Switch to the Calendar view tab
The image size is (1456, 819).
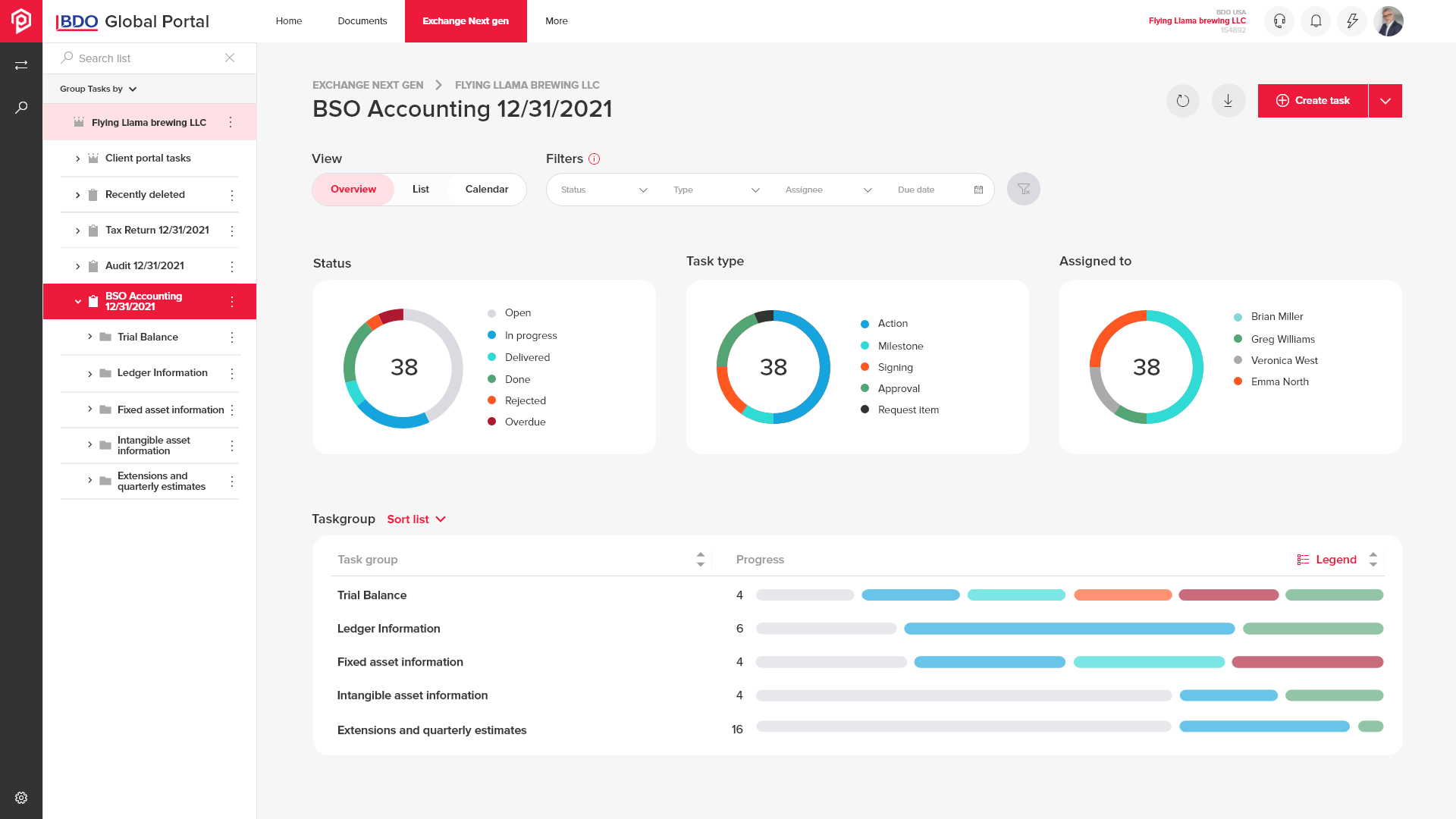tap(487, 189)
